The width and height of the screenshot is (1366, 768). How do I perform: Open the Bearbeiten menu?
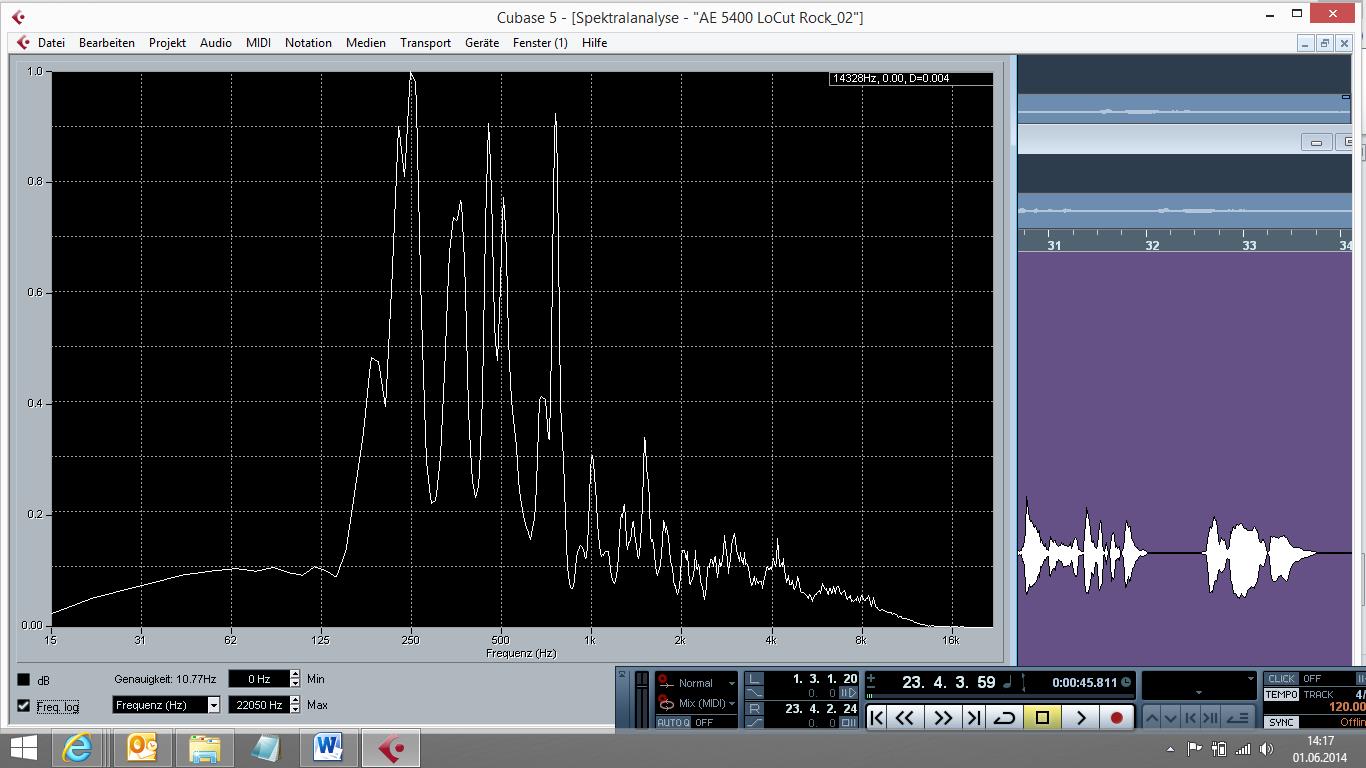pos(107,43)
